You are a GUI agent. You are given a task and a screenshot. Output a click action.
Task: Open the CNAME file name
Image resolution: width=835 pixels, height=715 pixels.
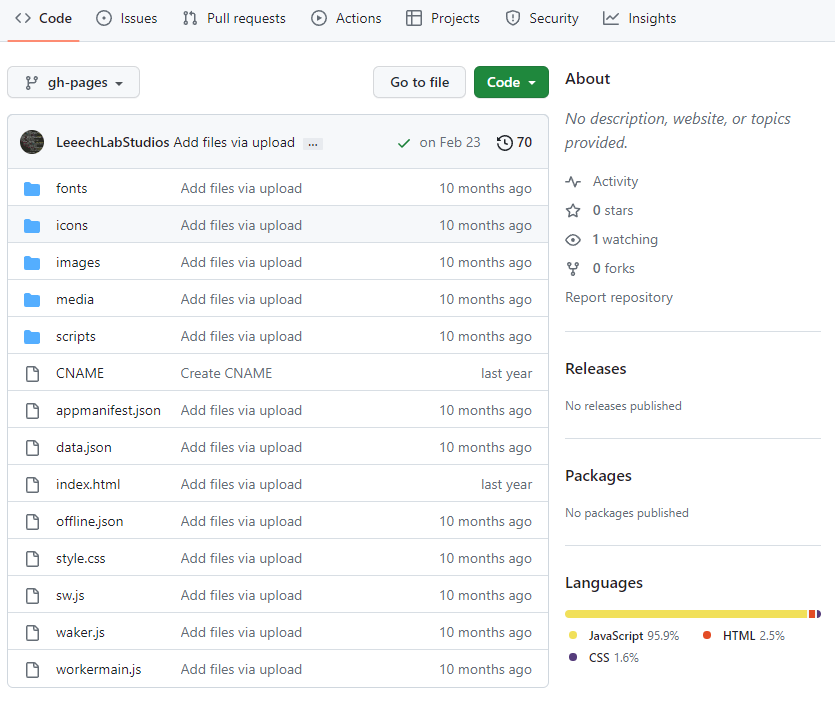pyautogui.click(x=80, y=373)
